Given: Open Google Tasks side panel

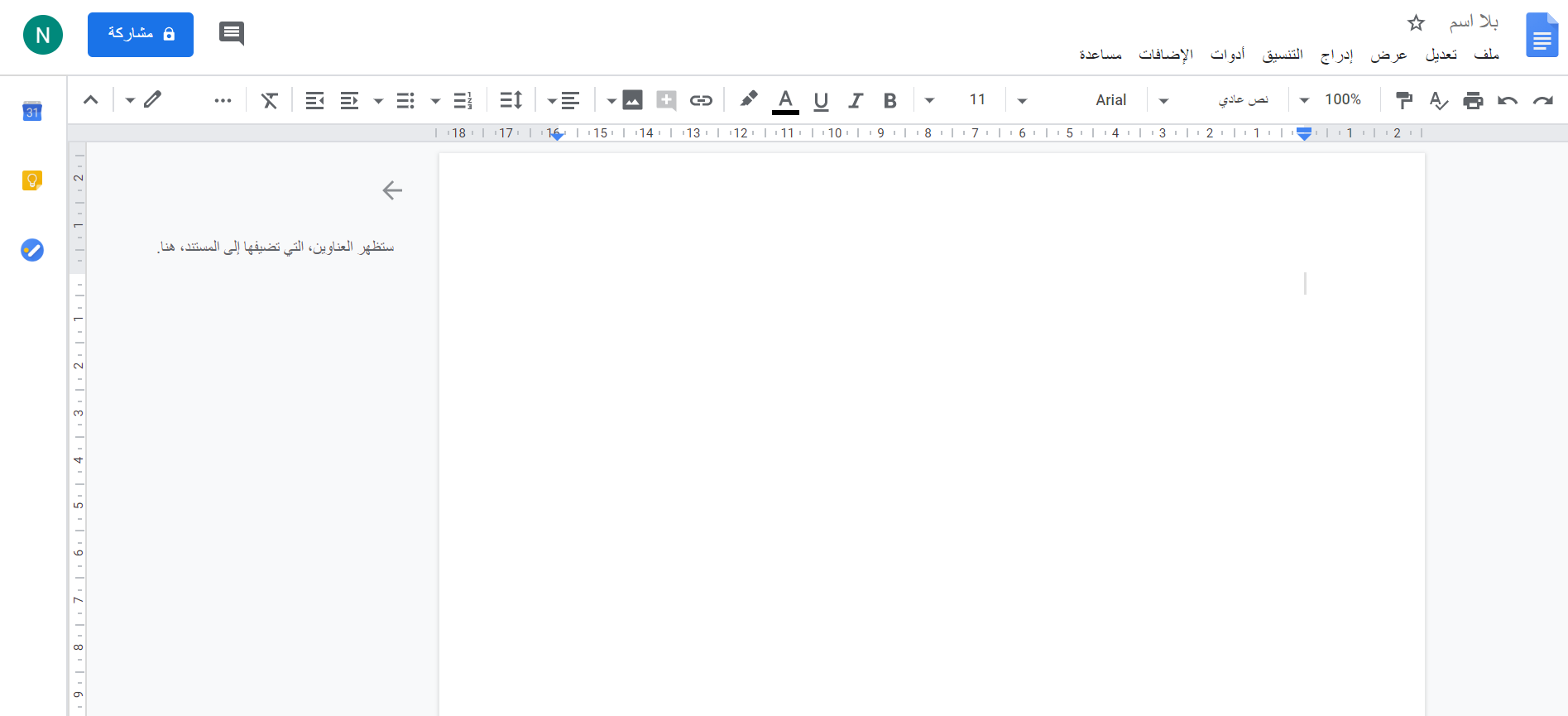Looking at the screenshot, I should pos(32,249).
